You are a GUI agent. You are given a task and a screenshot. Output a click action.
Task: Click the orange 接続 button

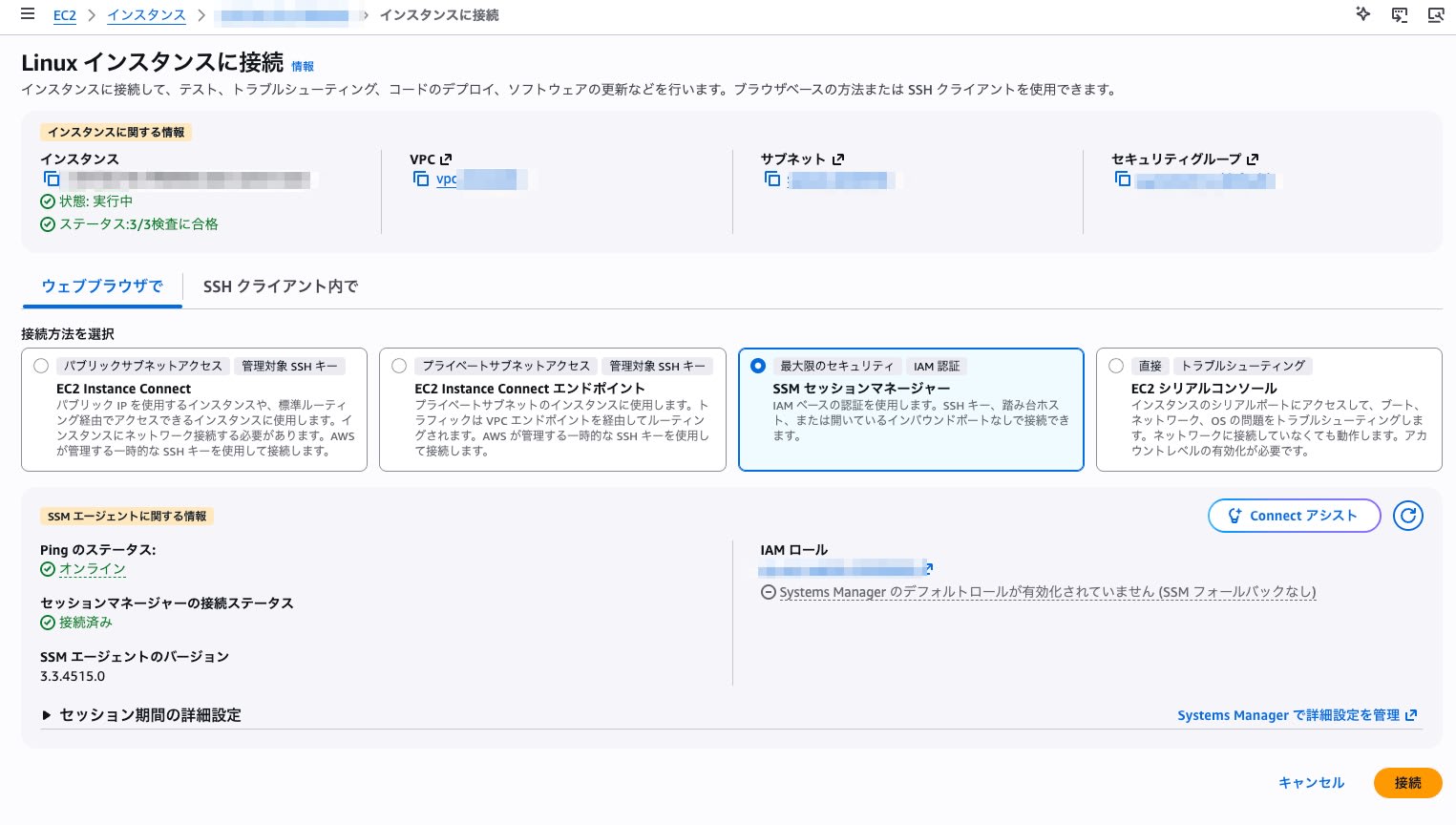click(1407, 783)
